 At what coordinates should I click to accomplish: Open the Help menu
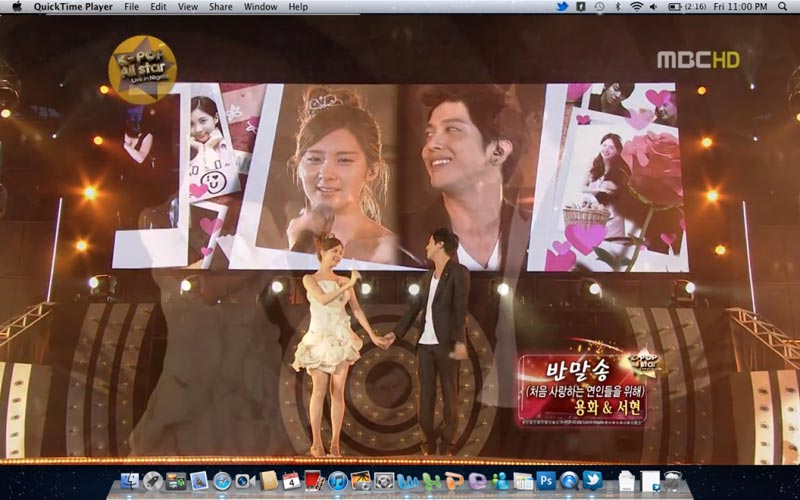(298, 7)
